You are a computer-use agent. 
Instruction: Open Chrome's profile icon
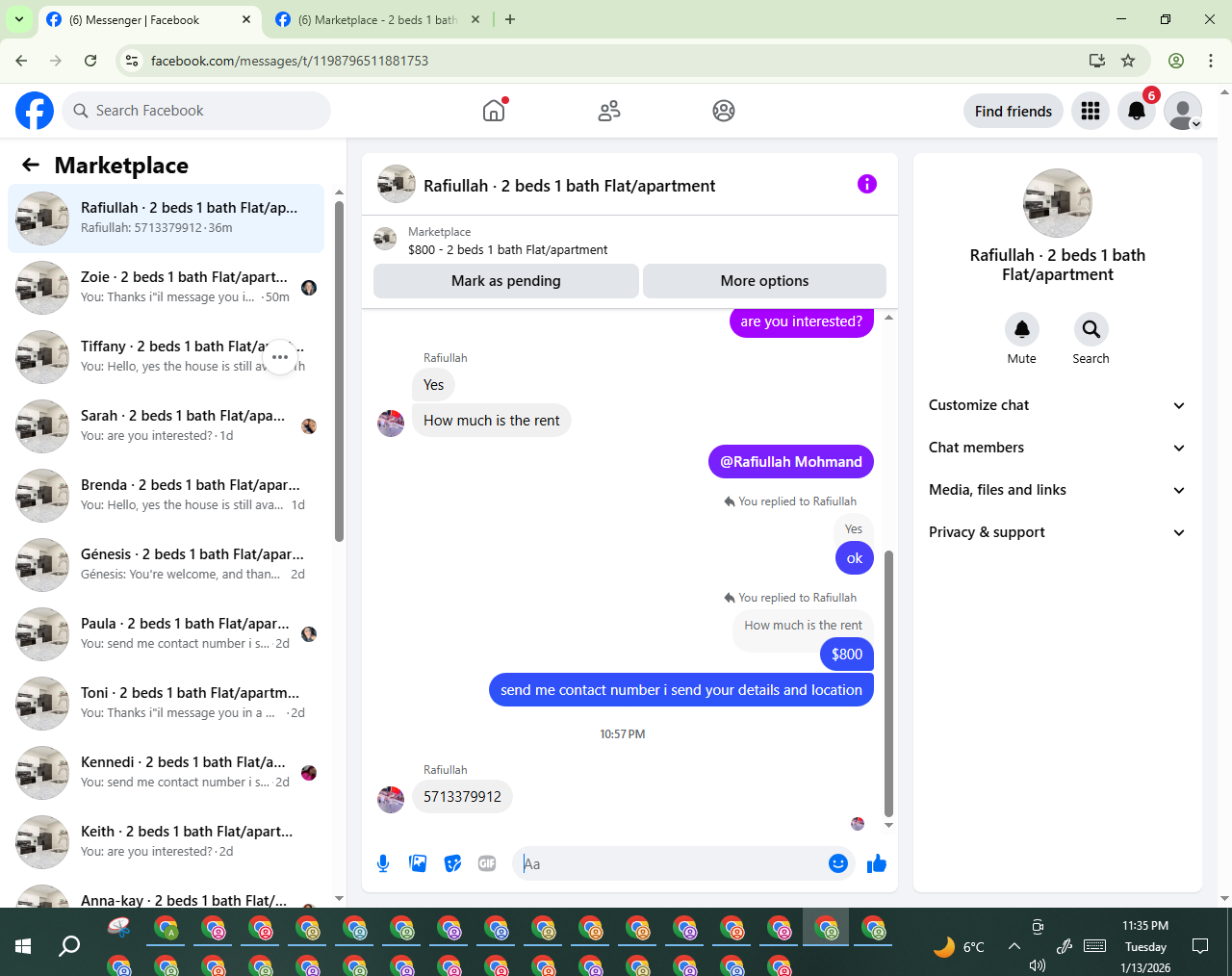pos(1176,61)
